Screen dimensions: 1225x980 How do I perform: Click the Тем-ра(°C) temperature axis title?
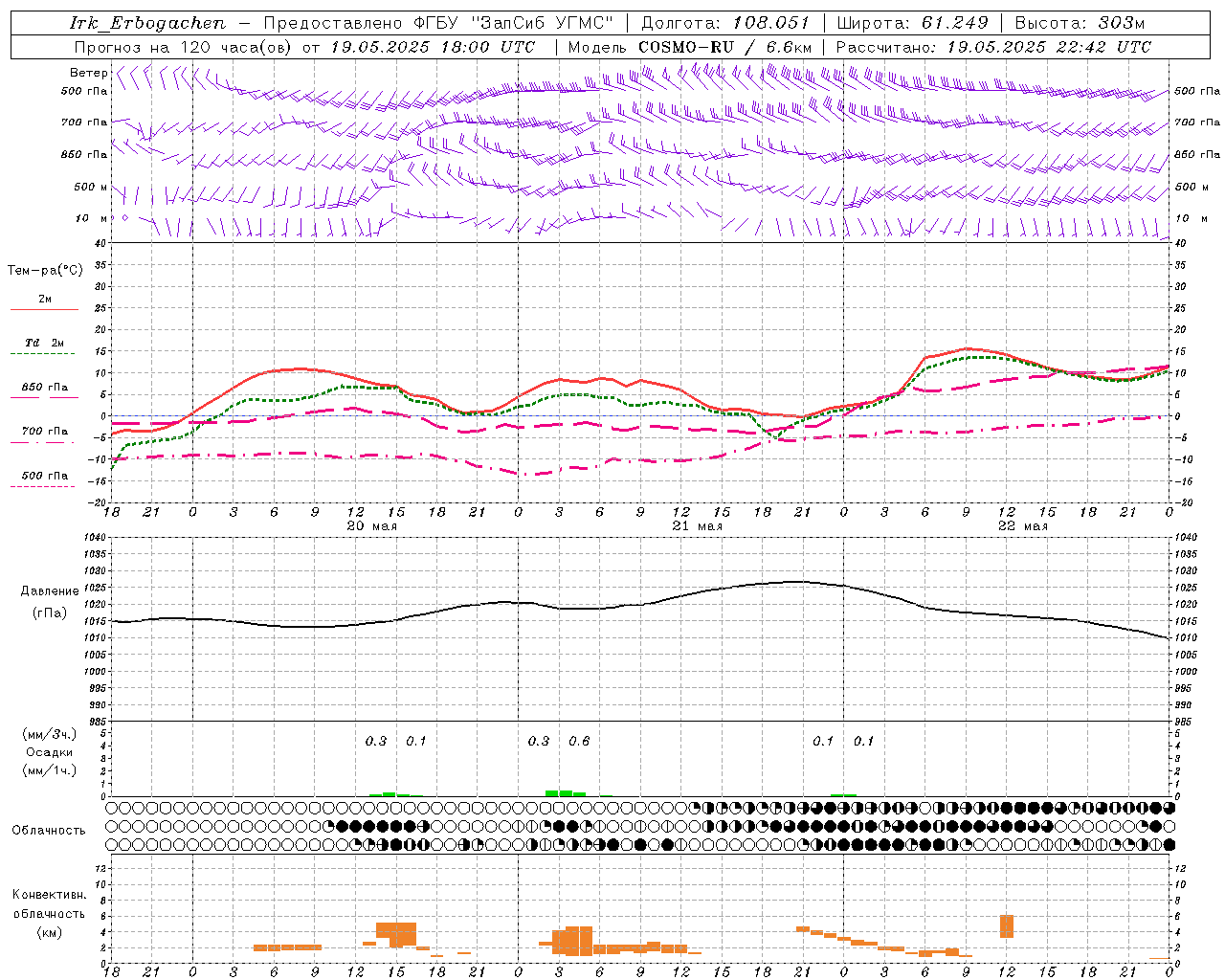tap(45, 271)
